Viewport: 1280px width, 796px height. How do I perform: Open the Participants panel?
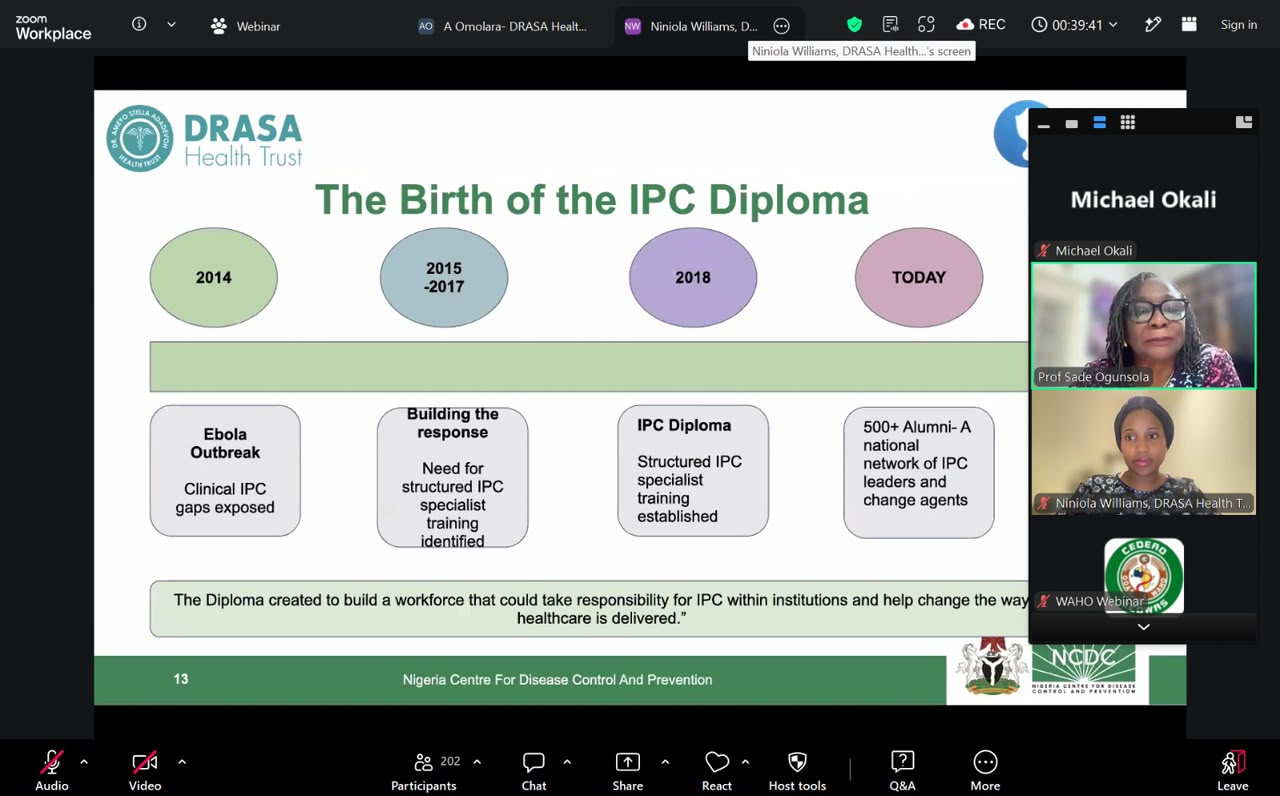click(424, 771)
